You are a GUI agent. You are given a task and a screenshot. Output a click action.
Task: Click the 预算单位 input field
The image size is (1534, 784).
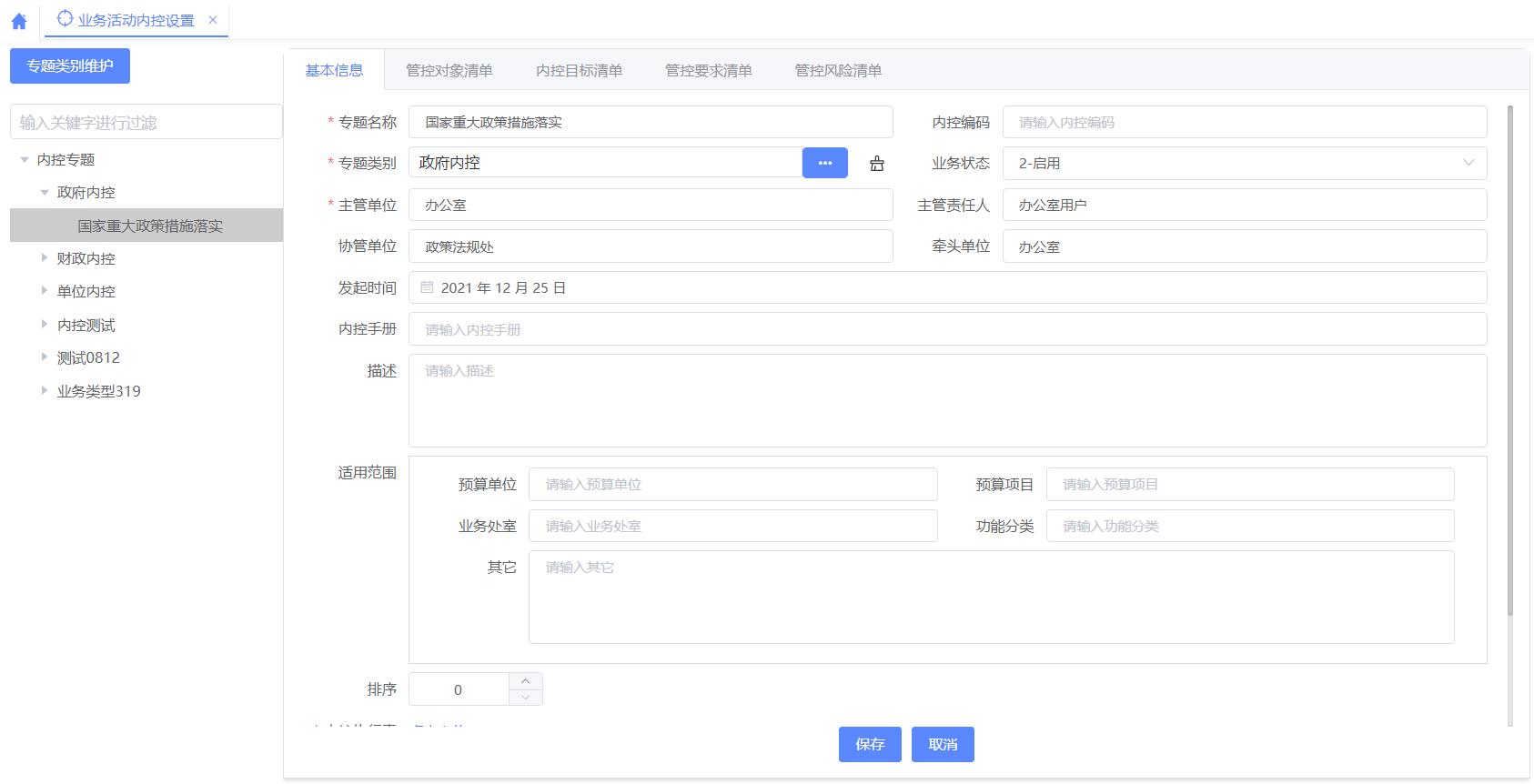click(x=733, y=484)
